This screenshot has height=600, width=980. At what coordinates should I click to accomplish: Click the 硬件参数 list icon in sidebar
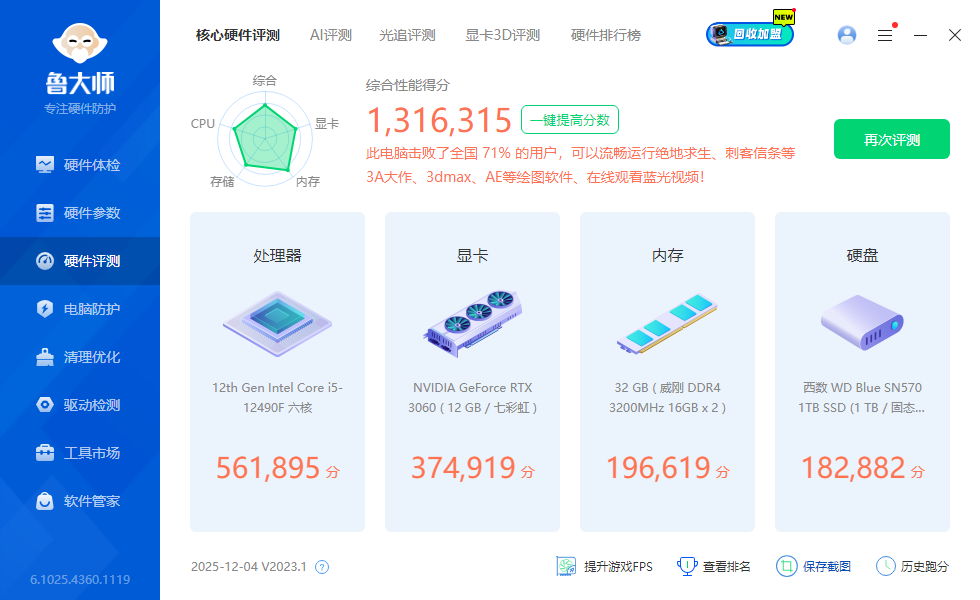45,213
